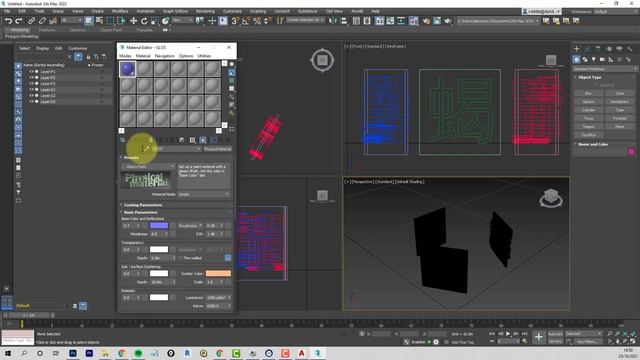Open Standard Primitives category dropdown
Image resolution: width=640 pixels, height=360 pixels.
pyautogui.click(x=604, y=69)
